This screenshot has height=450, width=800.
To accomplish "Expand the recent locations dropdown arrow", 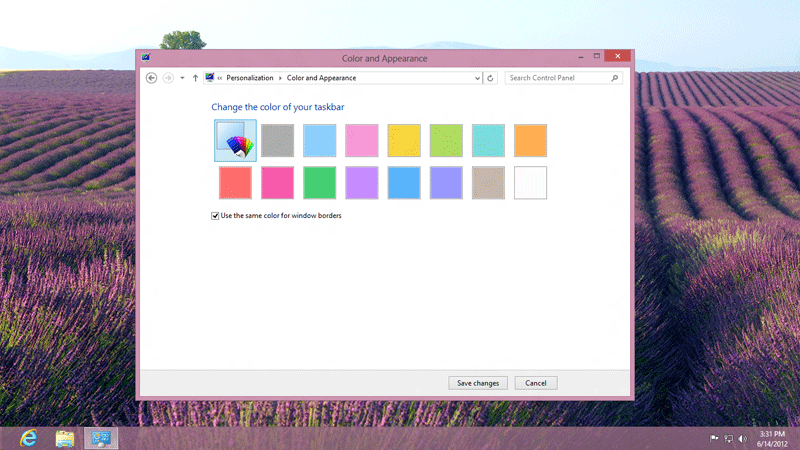I will (x=181, y=78).
